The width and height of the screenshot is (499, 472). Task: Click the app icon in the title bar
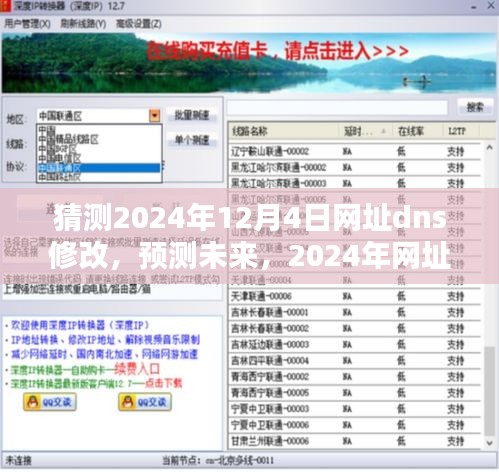pos(5,6)
